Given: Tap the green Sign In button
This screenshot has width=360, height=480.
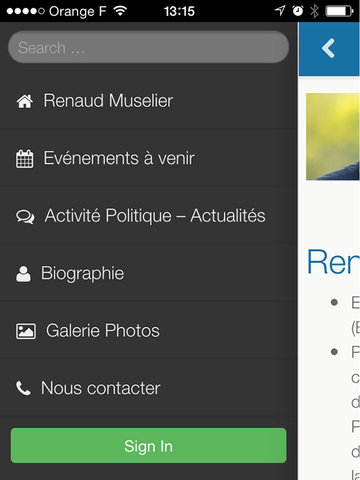Looking at the screenshot, I should (x=149, y=446).
